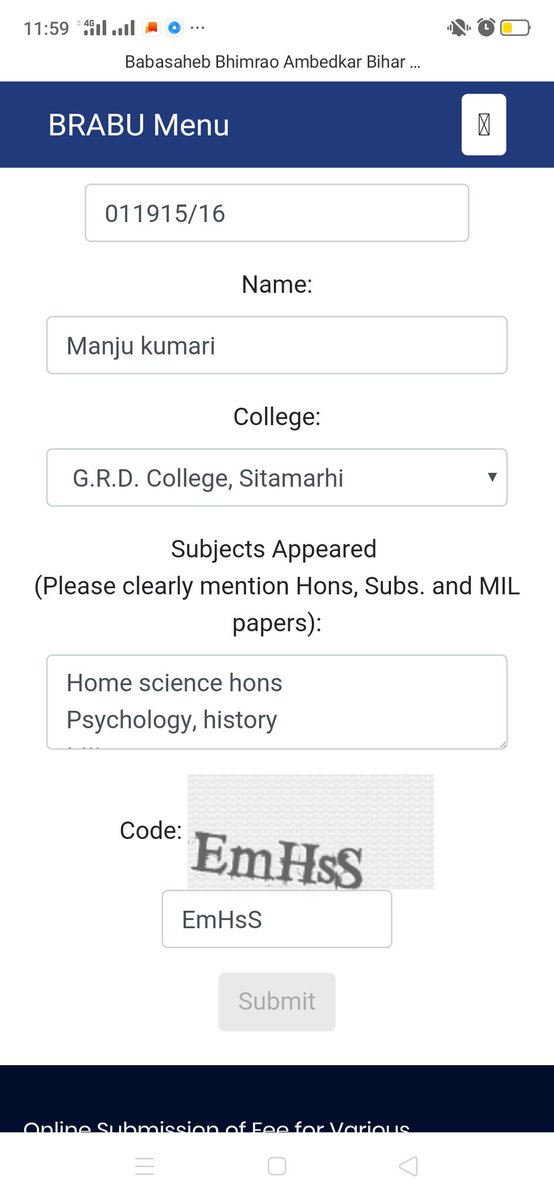
Task: Tap the Android back navigation triangle
Action: [x=408, y=1166]
